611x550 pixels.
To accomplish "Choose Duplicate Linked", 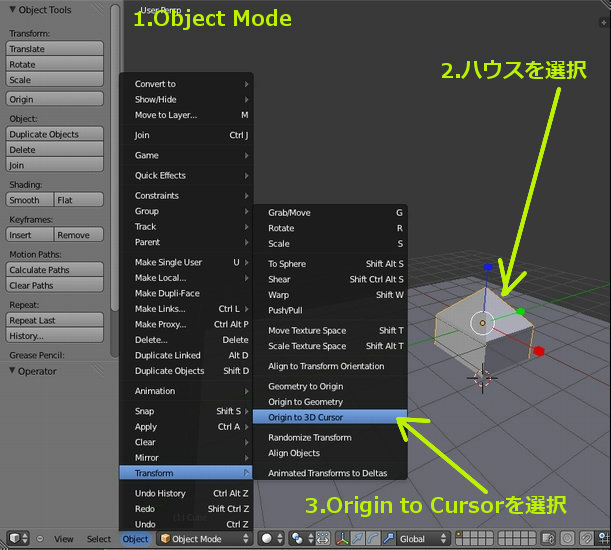I will tap(187, 355).
